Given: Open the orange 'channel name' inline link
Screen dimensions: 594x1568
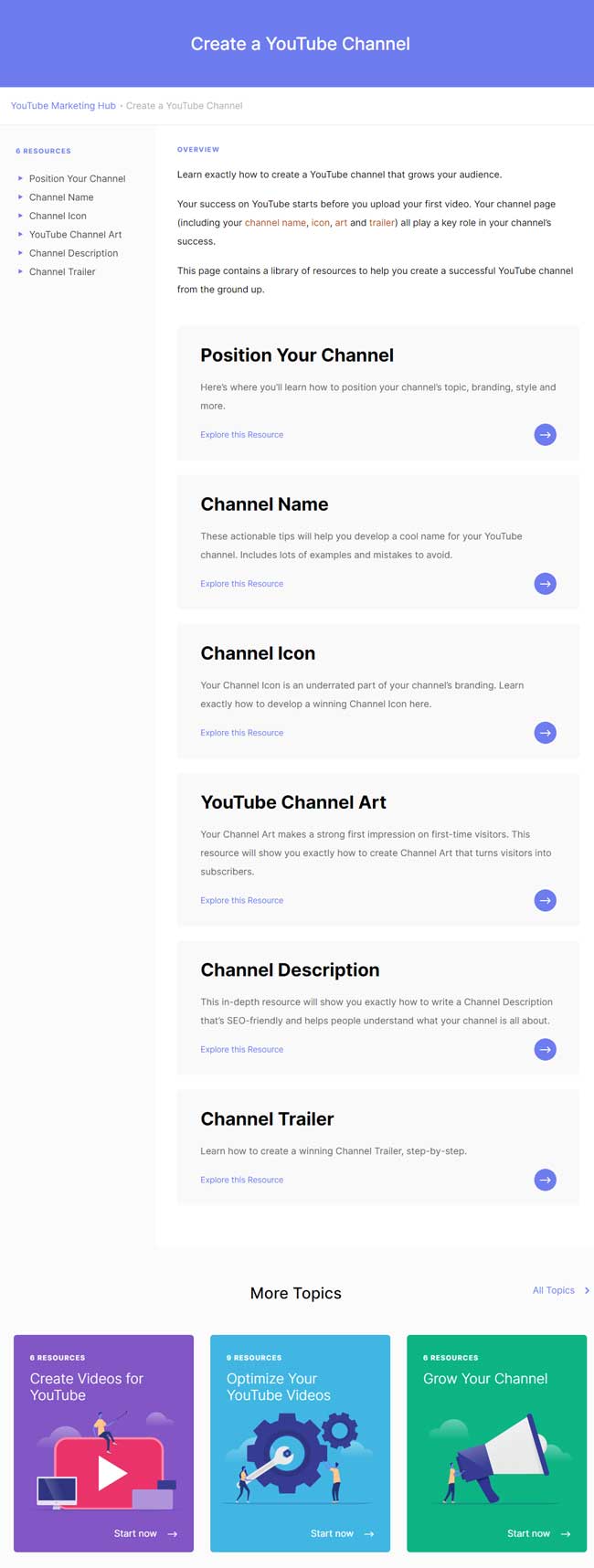Looking at the screenshot, I should [x=275, y=223].
